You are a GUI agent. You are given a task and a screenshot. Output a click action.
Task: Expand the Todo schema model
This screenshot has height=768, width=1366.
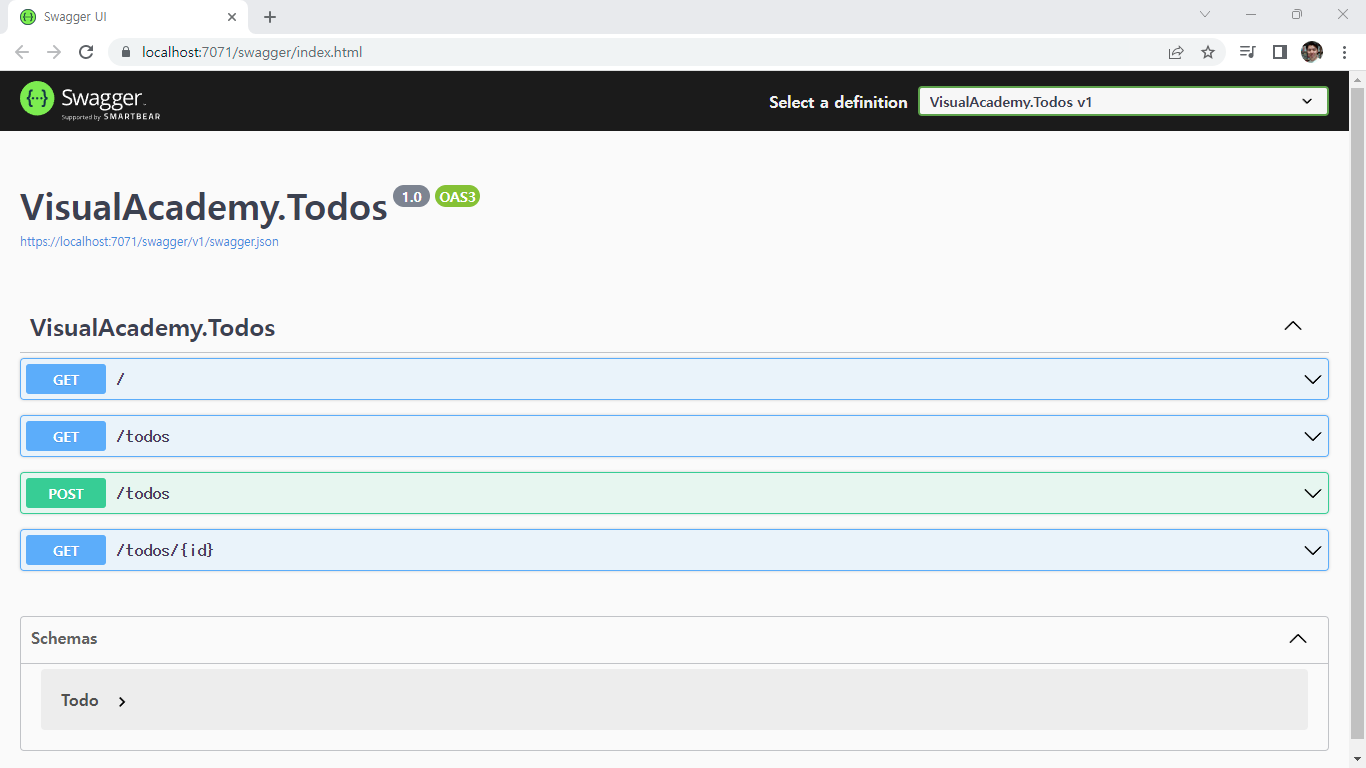(x=122, y=701)
